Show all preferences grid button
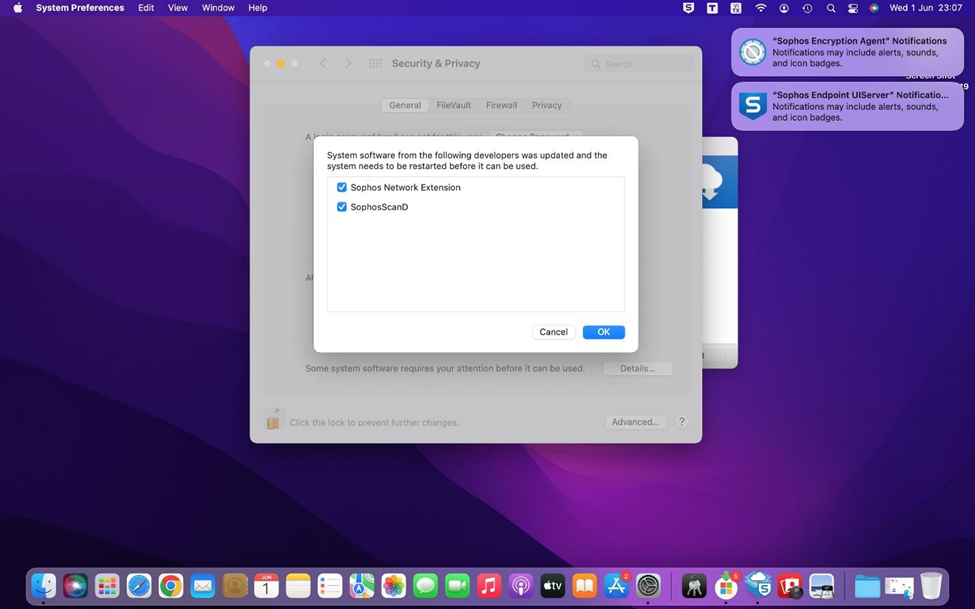This screenshot has height=609, width=975. point(376,63)
